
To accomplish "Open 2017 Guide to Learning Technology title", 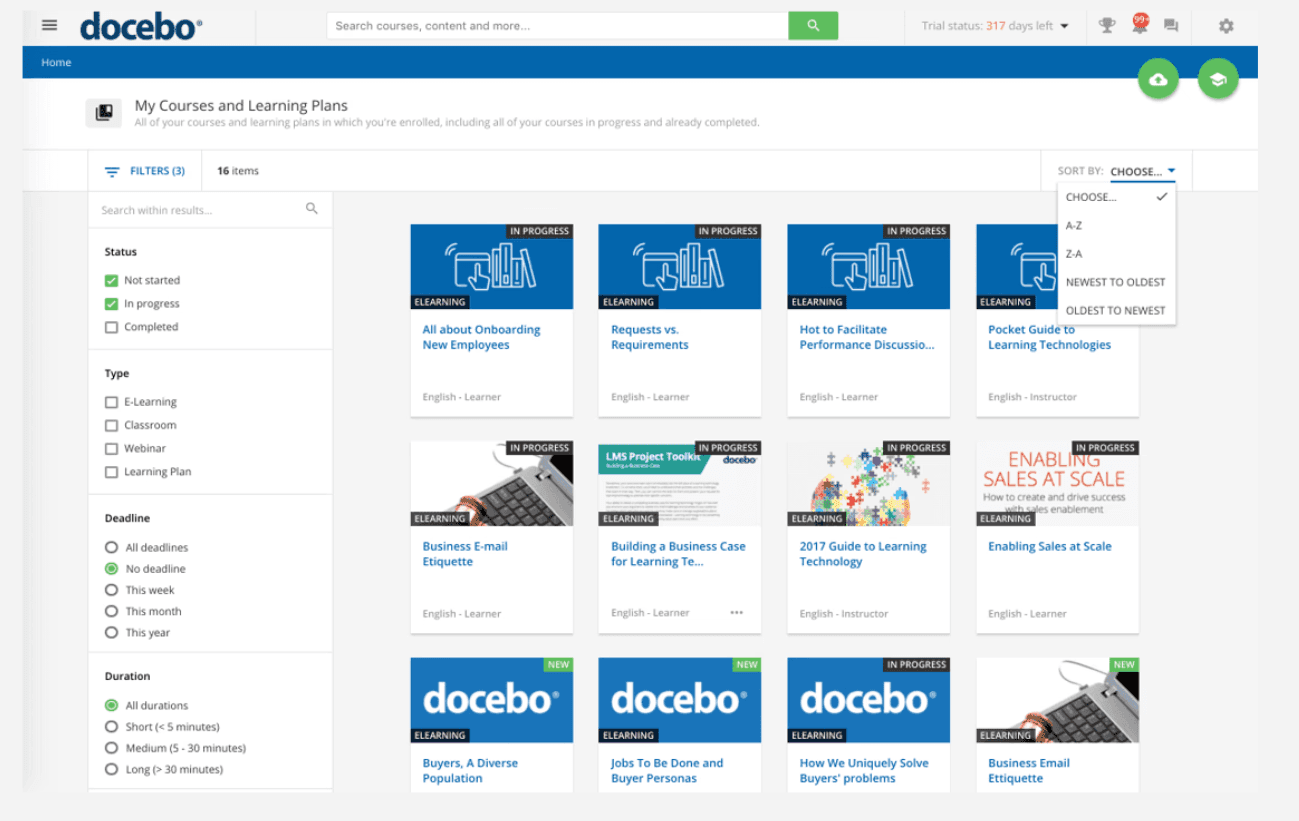I will (863, 554).
